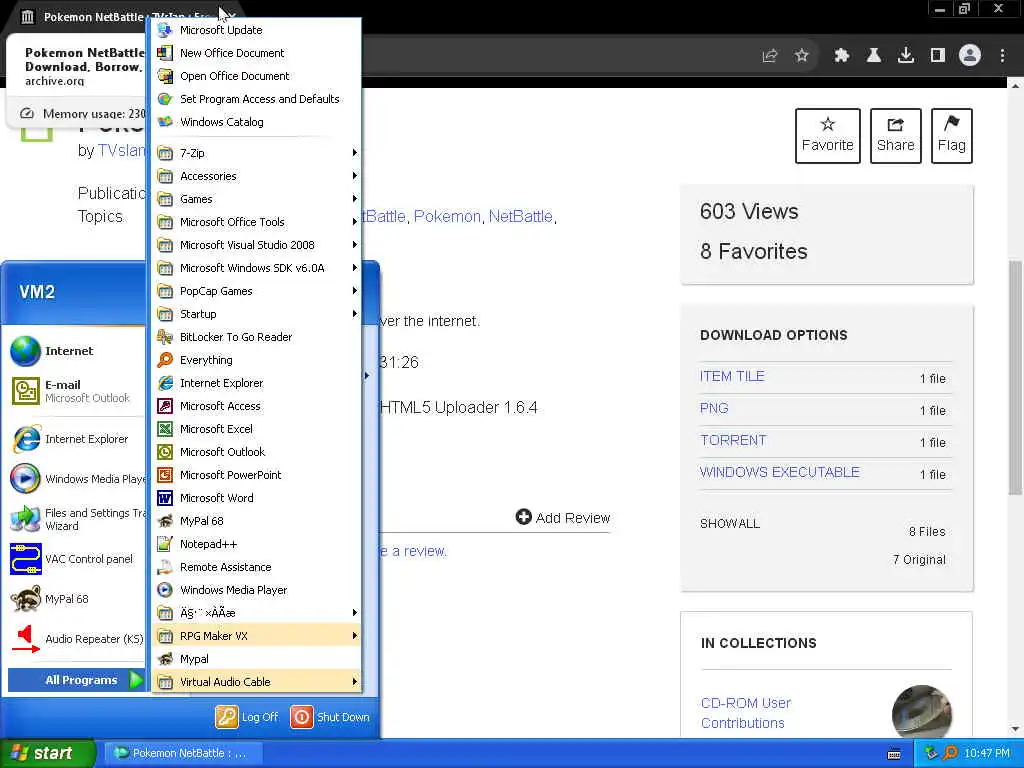Expand Microsoft Windows SDK v6.0A folder
This screenshot has height=768, width=1024.
257,268
